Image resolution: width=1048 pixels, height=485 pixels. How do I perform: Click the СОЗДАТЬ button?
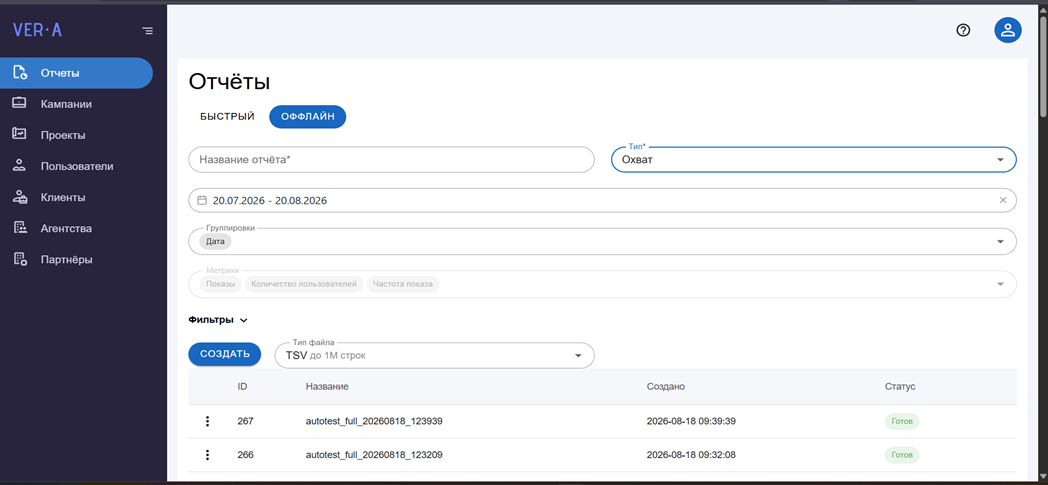(x=225, y=354)
